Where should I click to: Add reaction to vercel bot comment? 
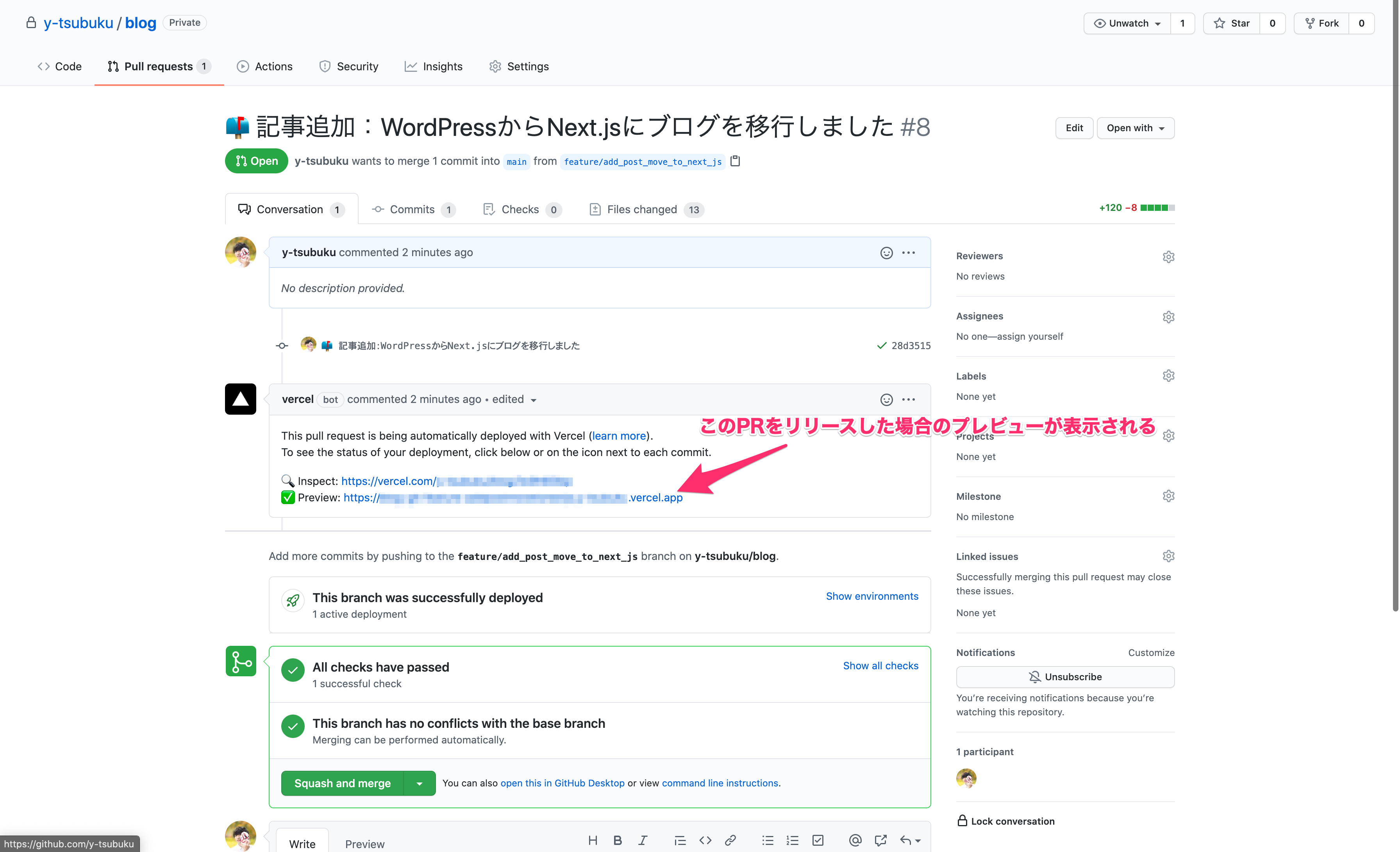pos(886,400)
